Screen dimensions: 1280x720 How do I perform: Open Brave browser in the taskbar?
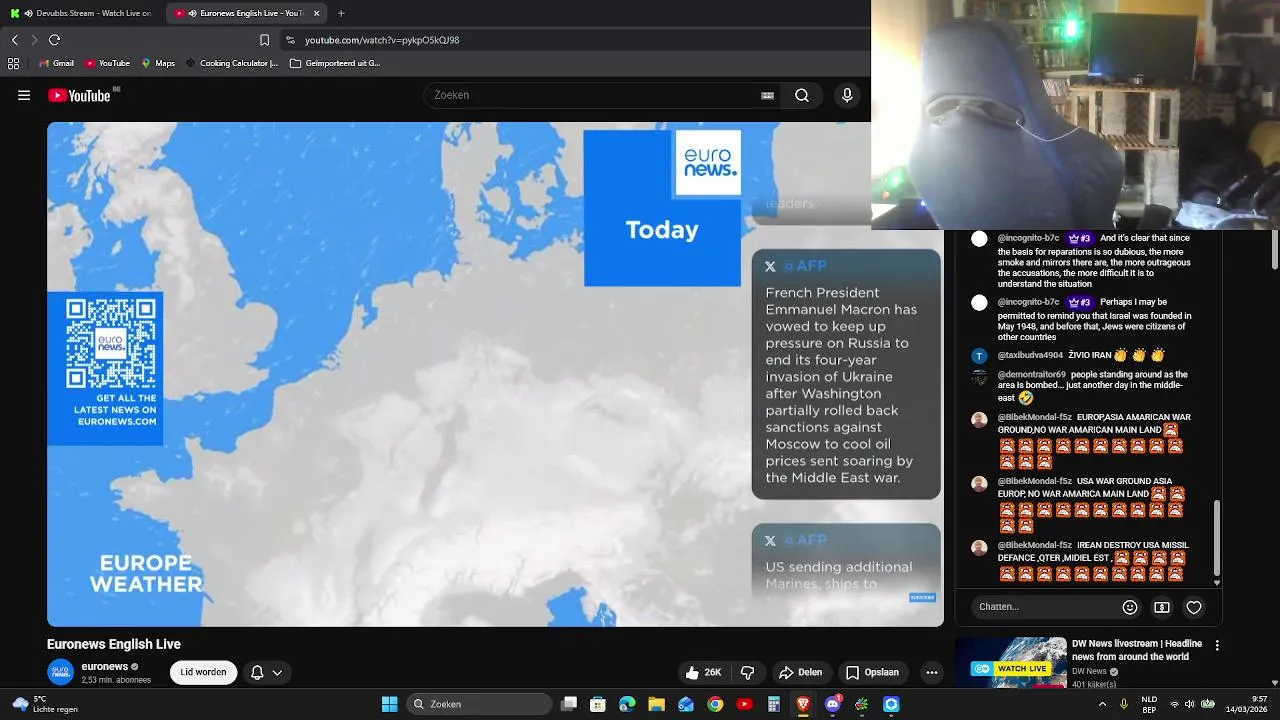coord(802,704)
